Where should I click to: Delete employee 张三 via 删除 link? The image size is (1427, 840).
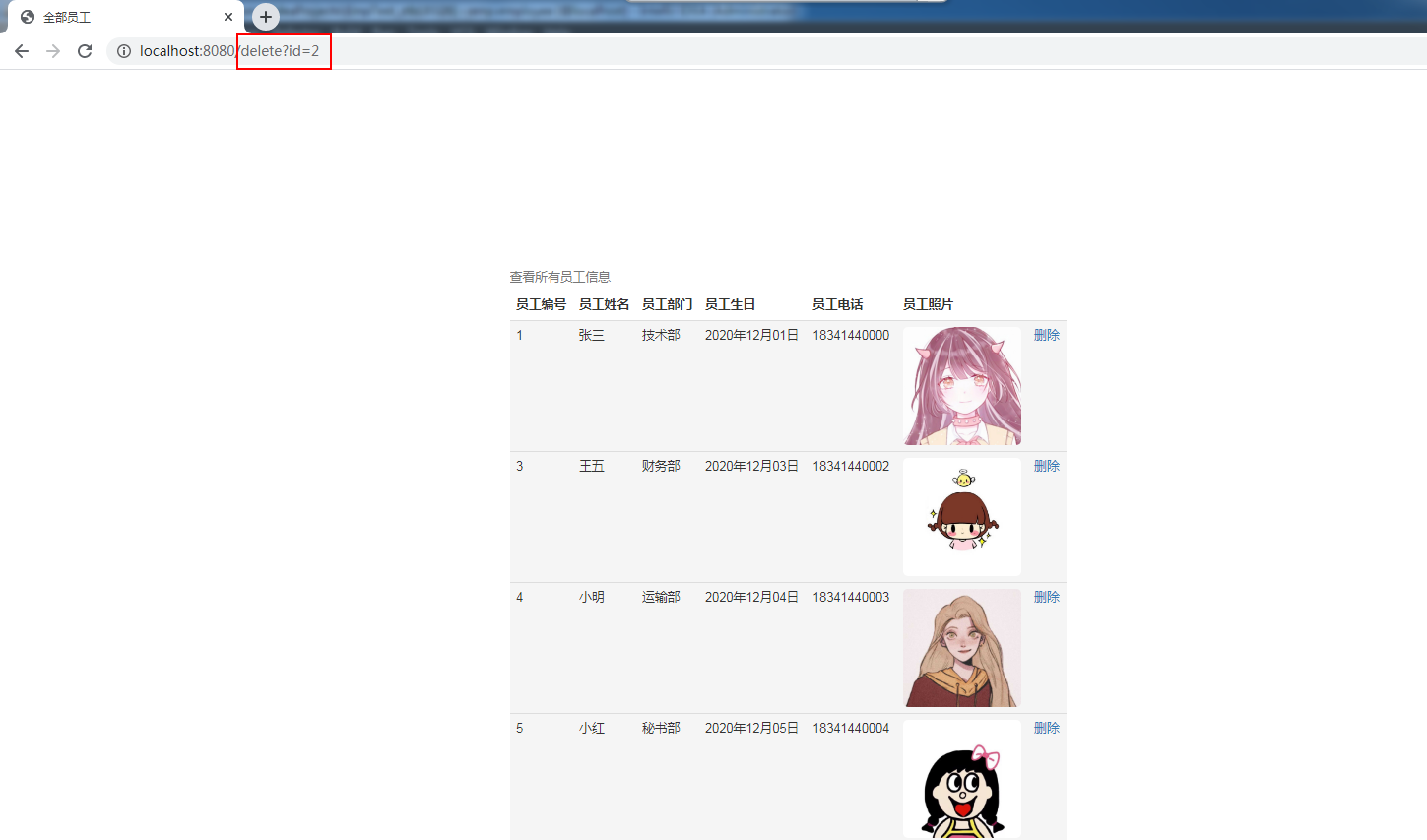[1046, 335]
